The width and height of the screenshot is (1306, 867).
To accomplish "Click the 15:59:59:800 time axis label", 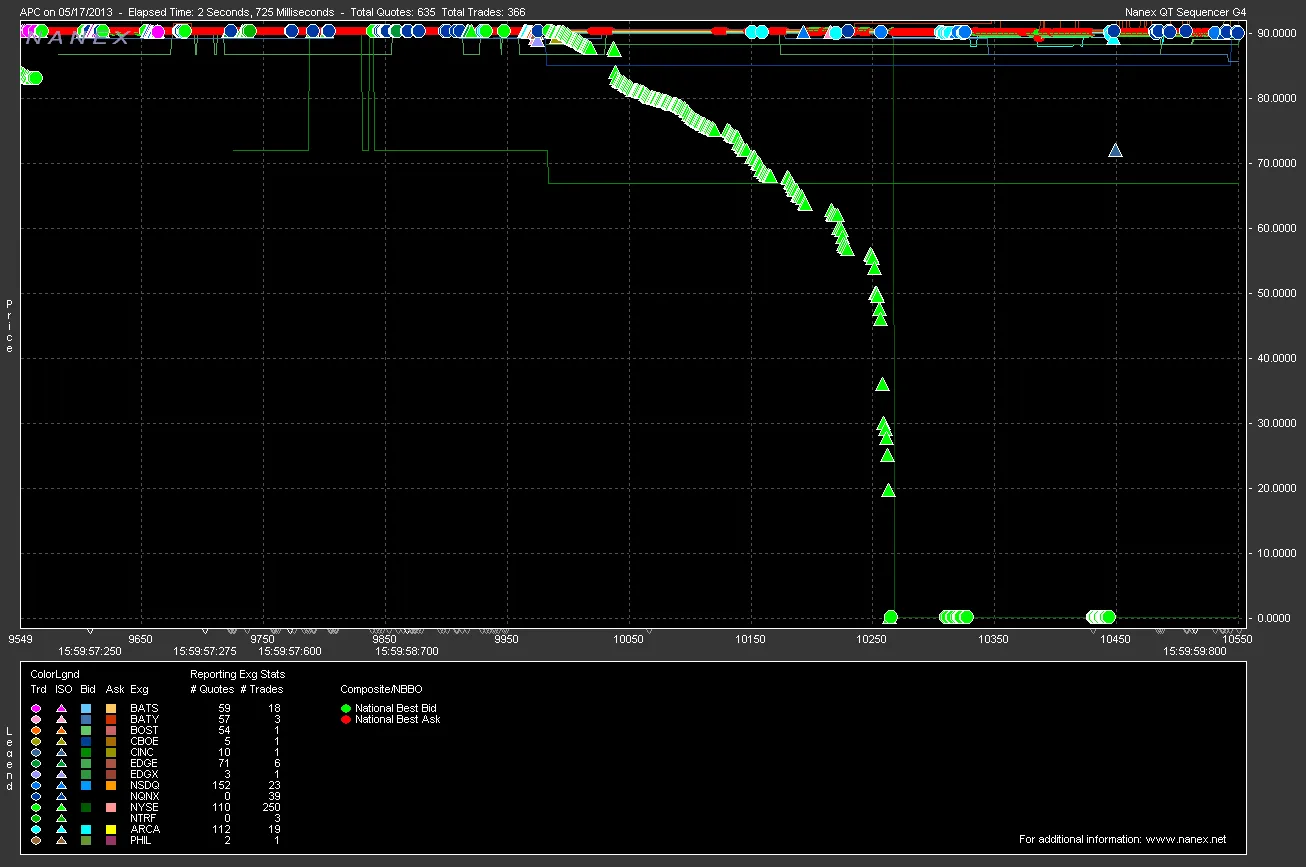I will click(x=1194, y=651).
